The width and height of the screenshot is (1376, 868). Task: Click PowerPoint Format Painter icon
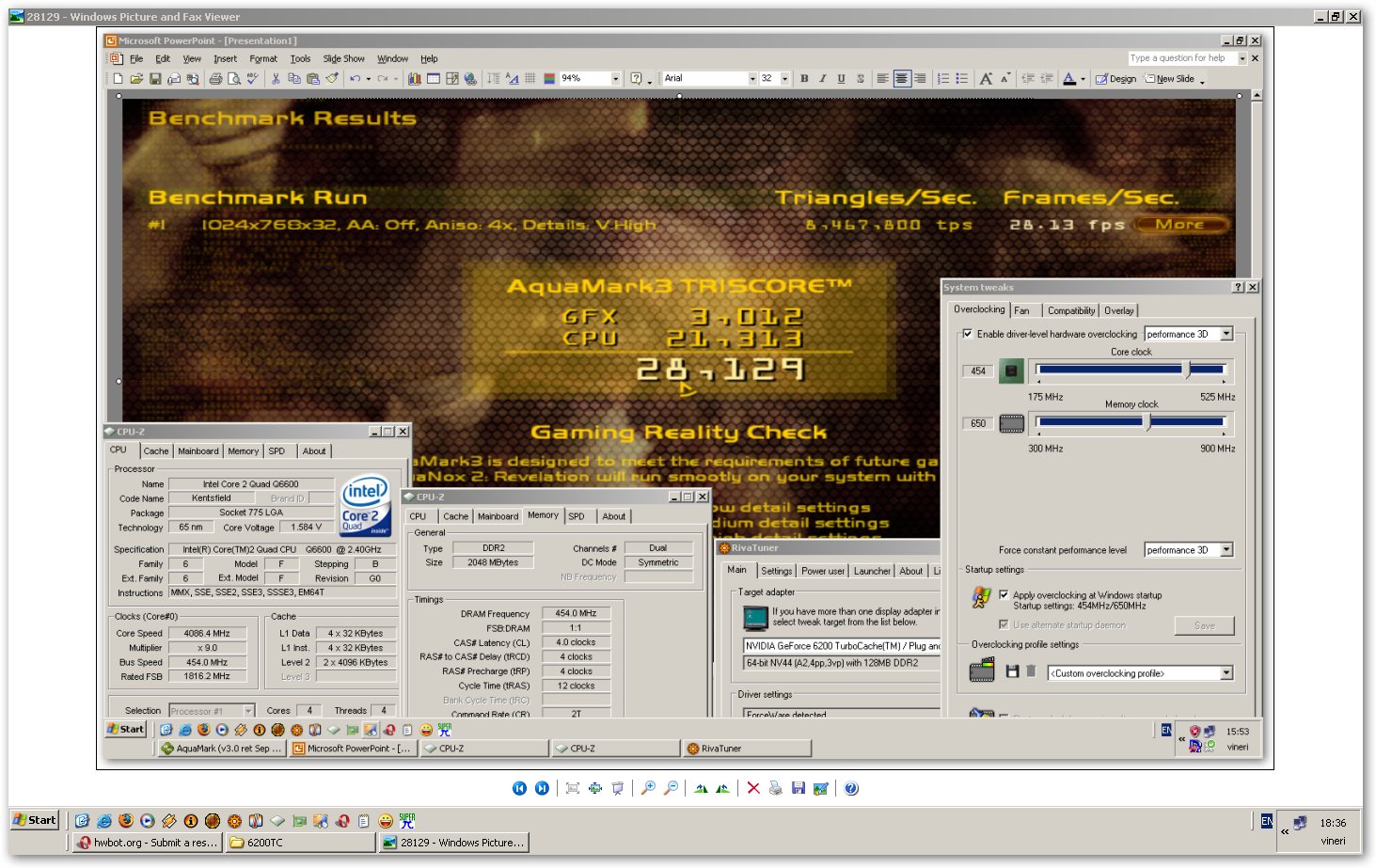point(331,79)
